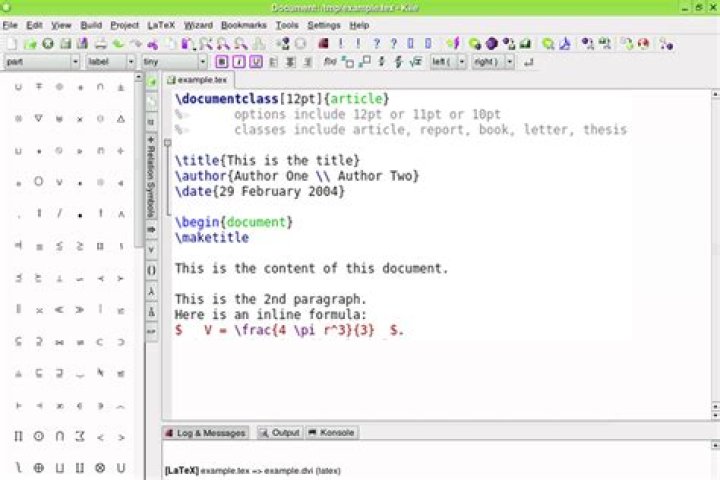The width and height of the screenshot is (720, 480).
Task: Click the center alignment icon
Action: pos(291,62)
